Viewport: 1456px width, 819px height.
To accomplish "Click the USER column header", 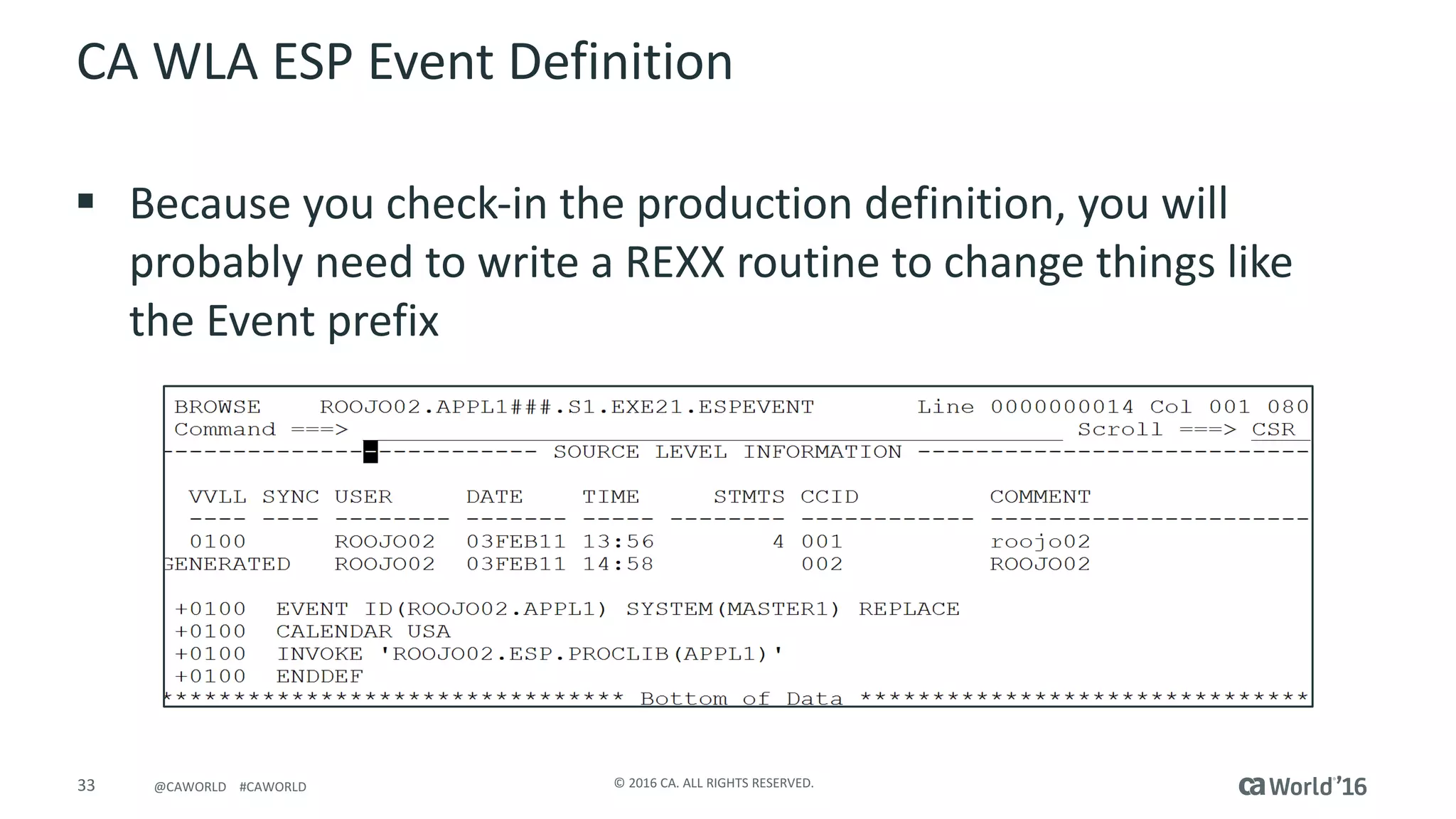I will coord(363,497).
